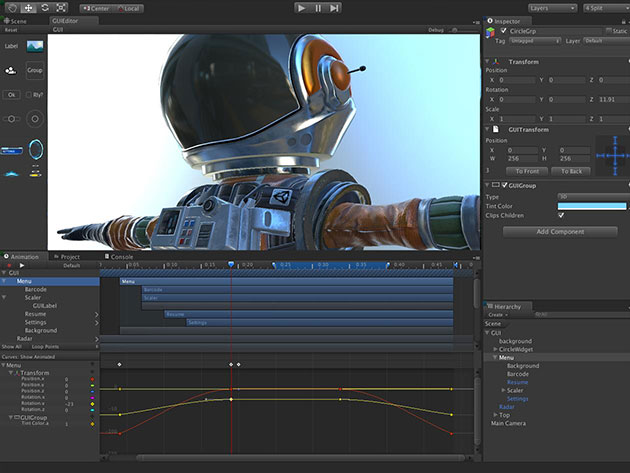Expand the Settings row chevron
The height and width of the screenshot is (473, 630).
pos(96,323)
